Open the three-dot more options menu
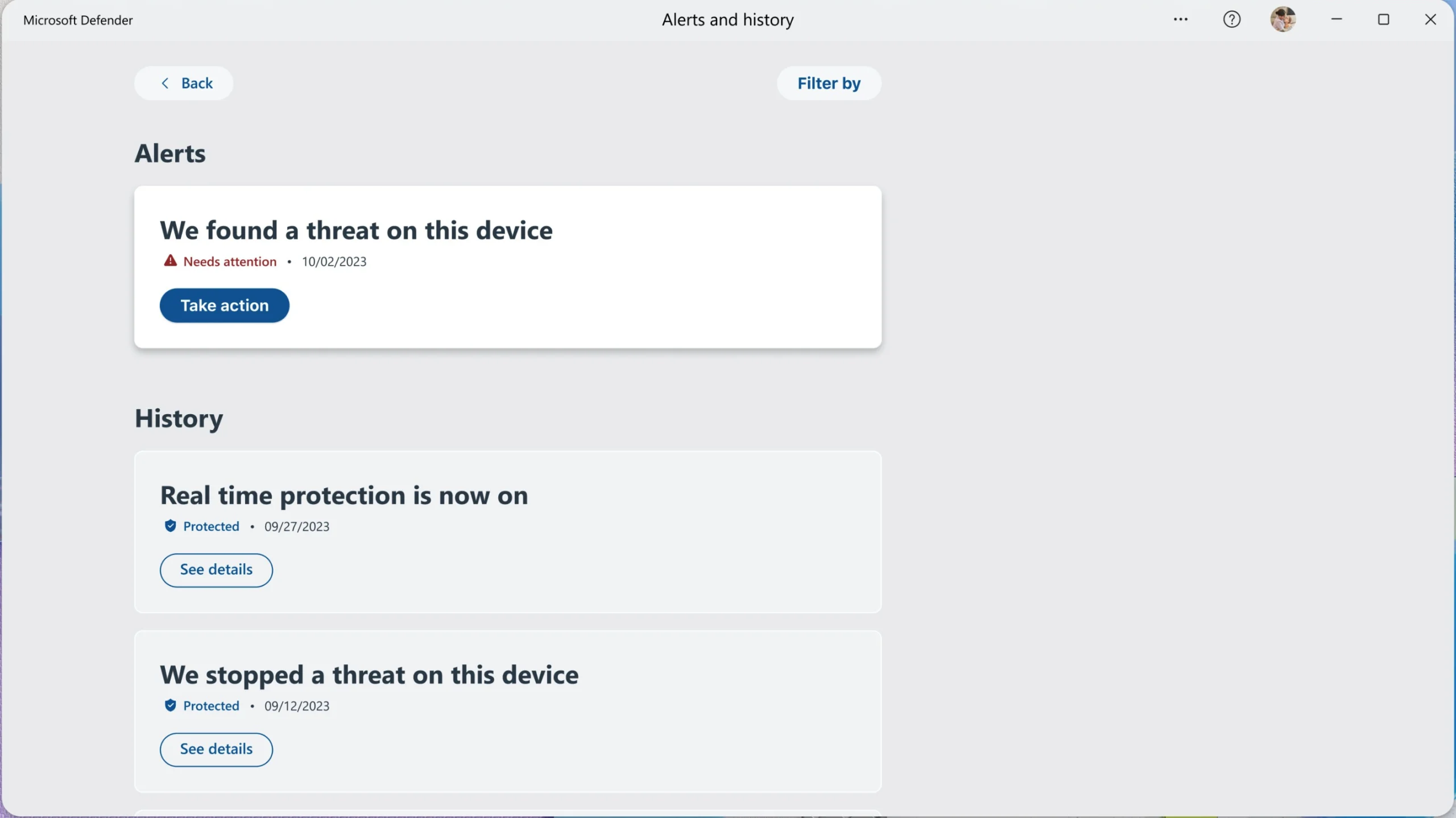This screenshot has height=818, width=1456. coord(1181,19)
